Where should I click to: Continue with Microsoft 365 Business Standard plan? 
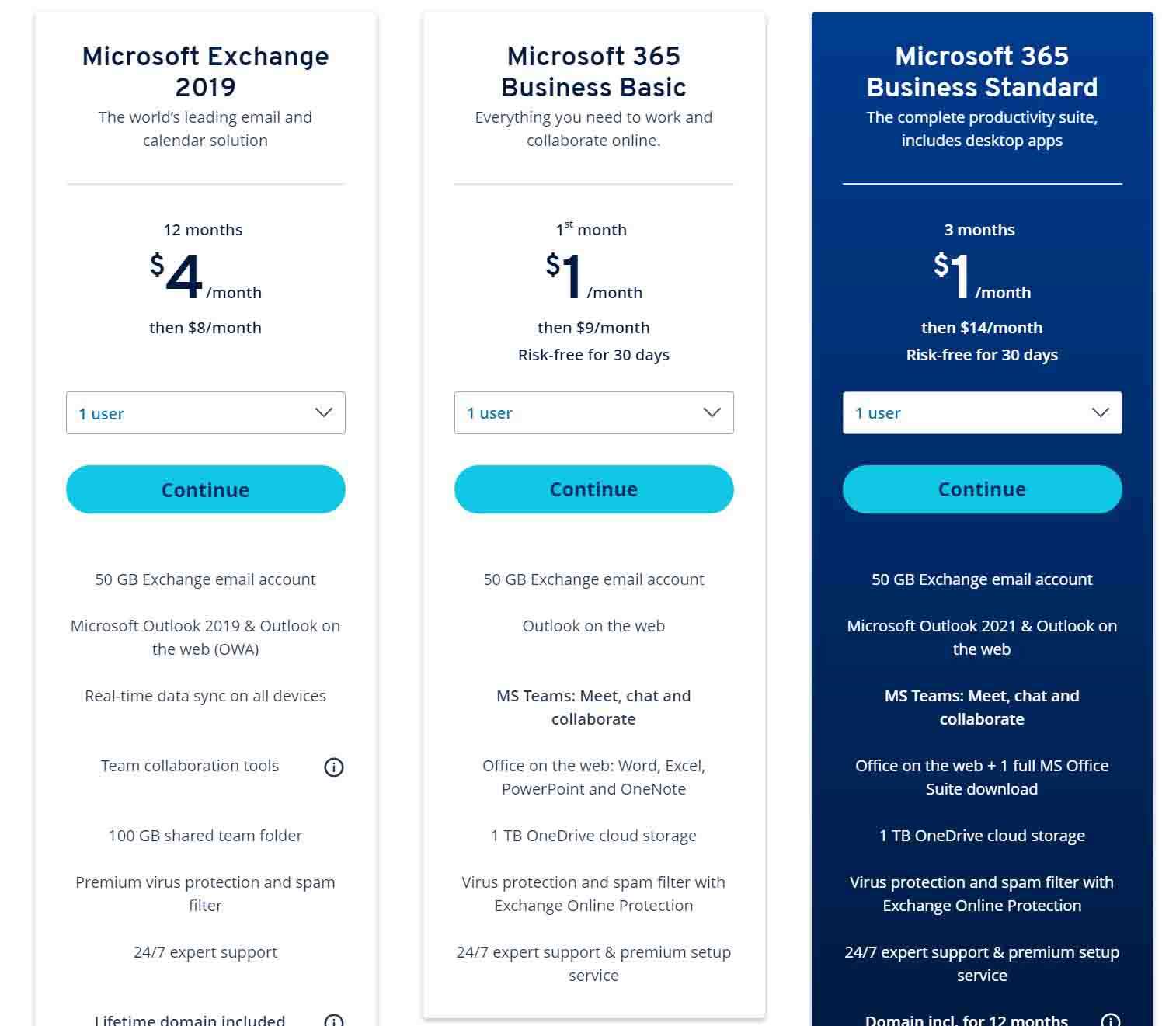point(983,489)
